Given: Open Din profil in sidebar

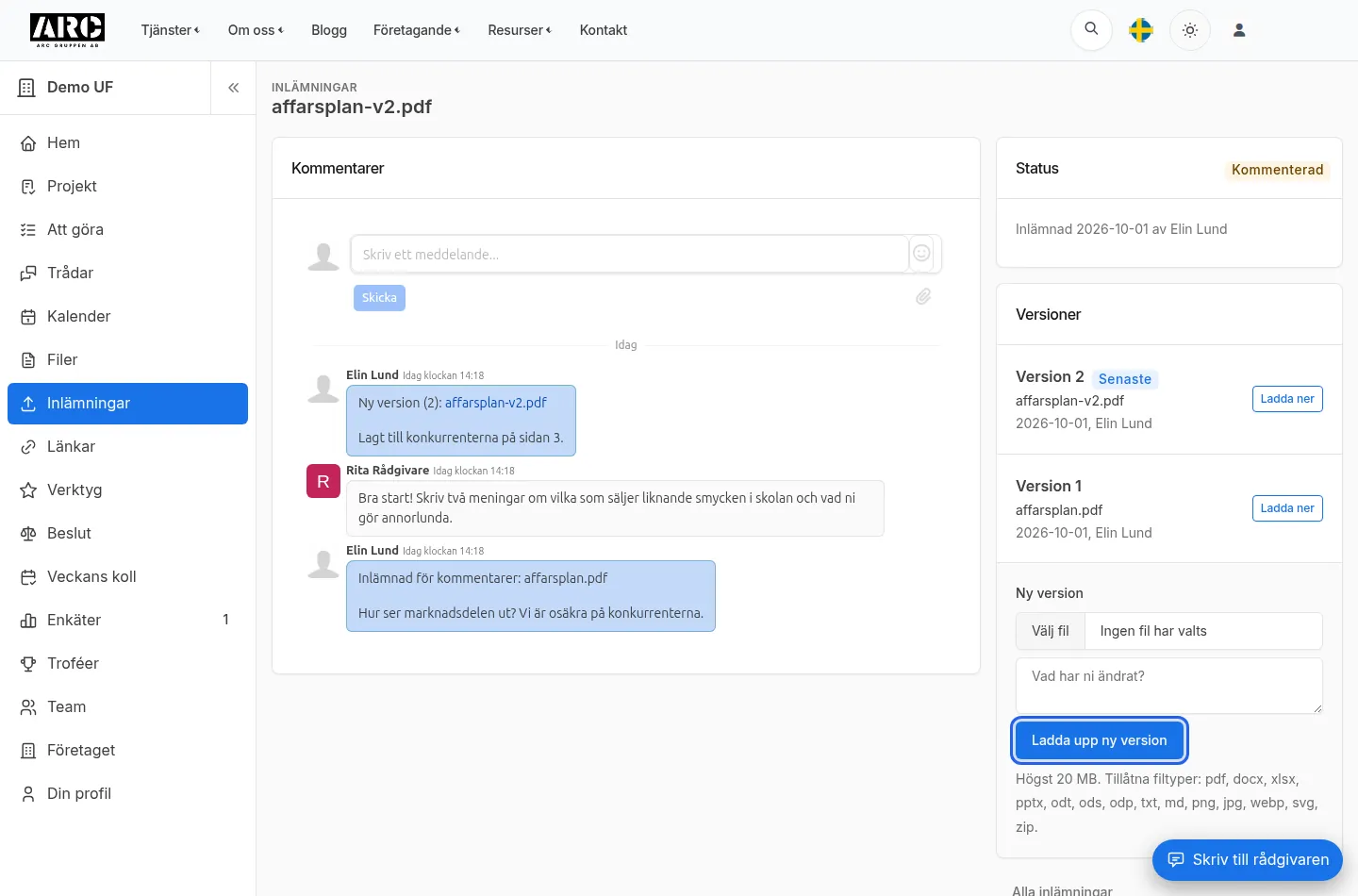Looking at the screenshot, I should 127,794.
